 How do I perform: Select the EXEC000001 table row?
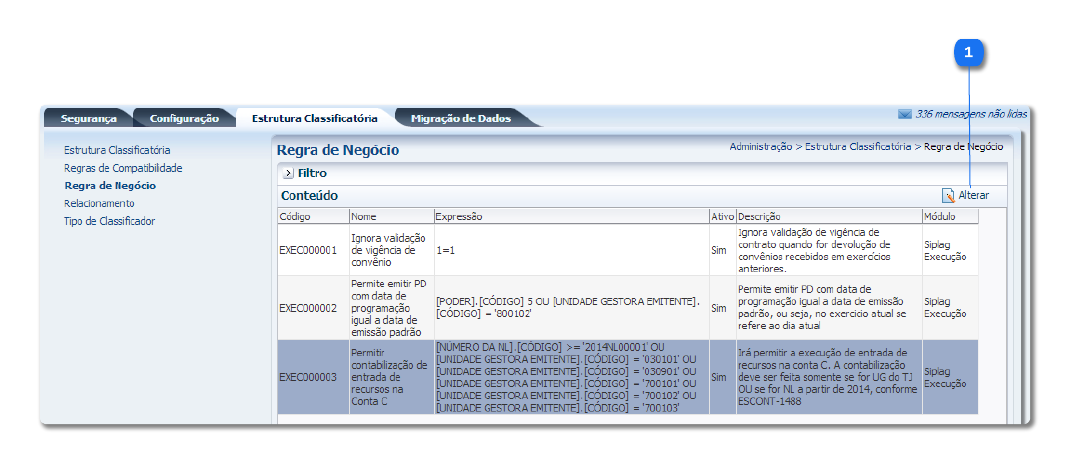[310, 250]
